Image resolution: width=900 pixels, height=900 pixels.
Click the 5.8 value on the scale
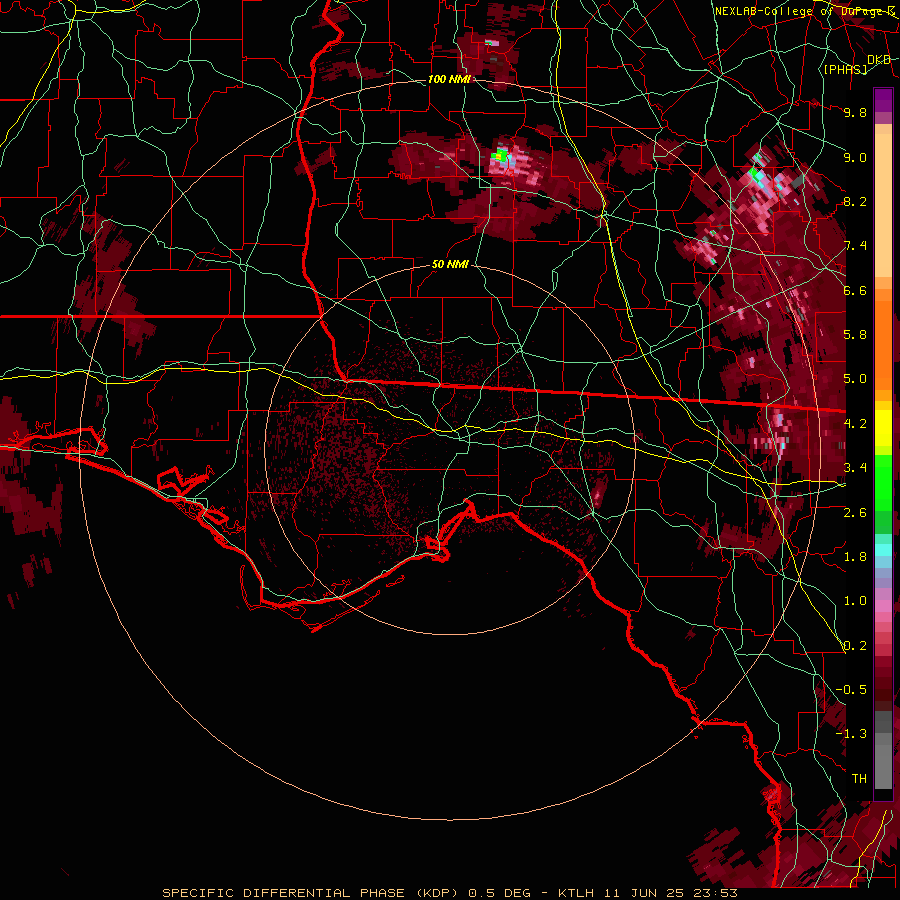[855, 335]
